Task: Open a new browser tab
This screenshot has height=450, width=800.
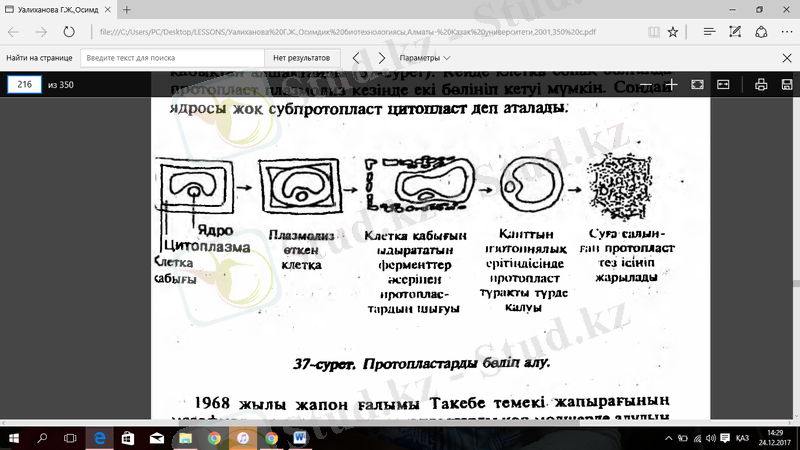Action: pyautogui.click(x=127, y=10)
